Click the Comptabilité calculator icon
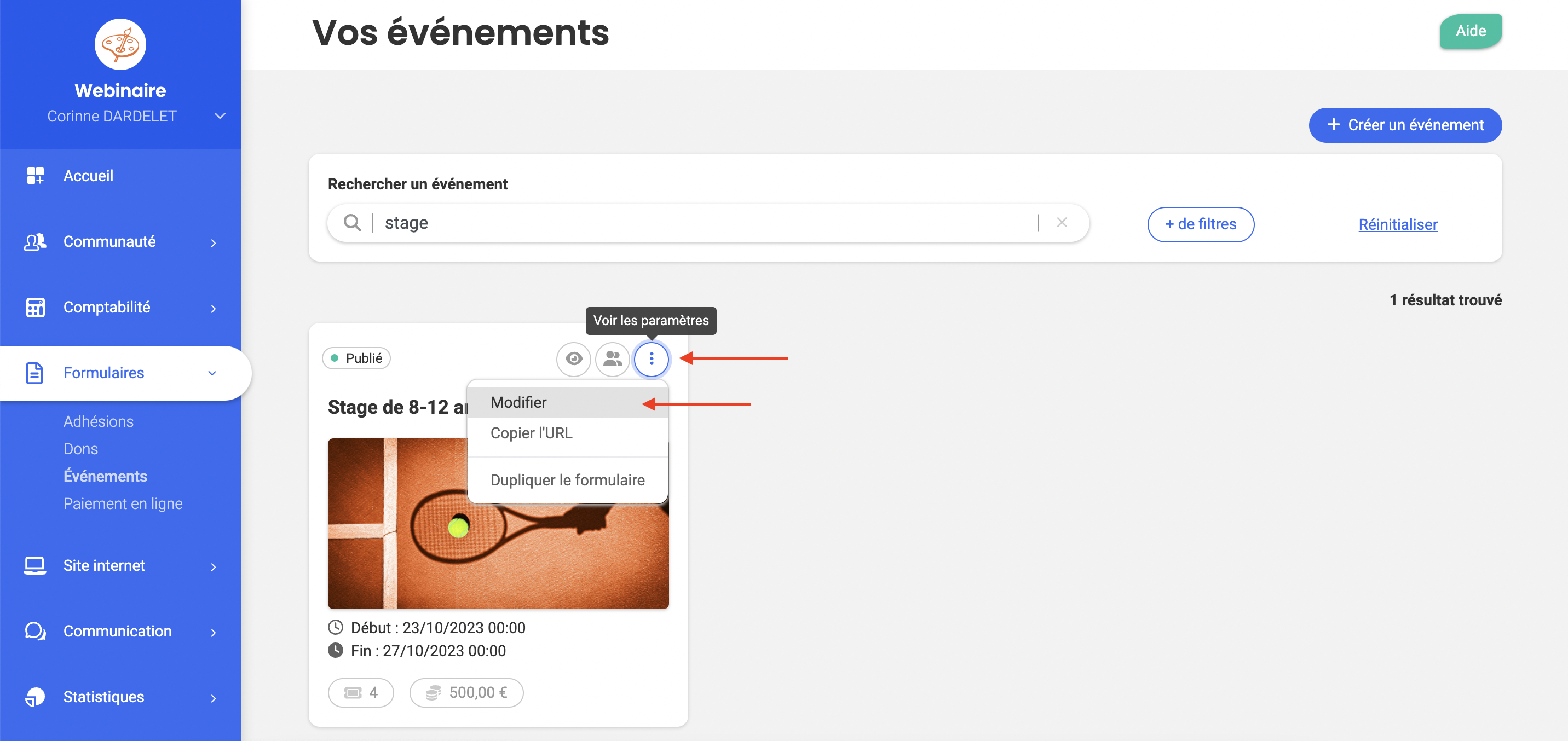The image size is (1568, 741). click(x=35, y=307)
